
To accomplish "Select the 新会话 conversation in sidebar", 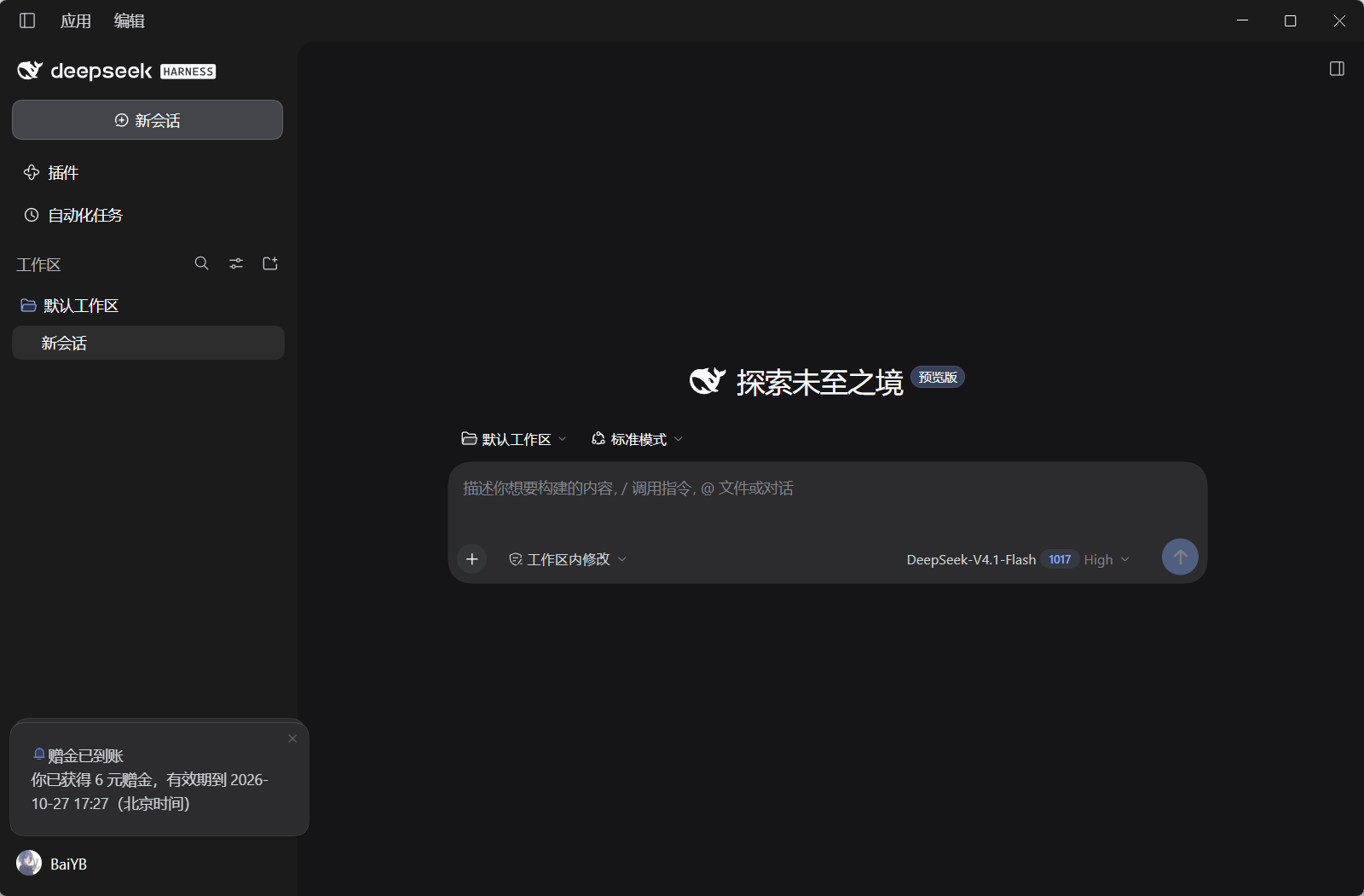I will [x=148, y=343].
